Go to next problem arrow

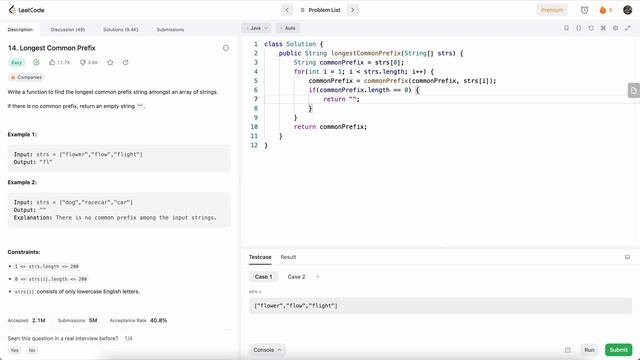[353, 10]
